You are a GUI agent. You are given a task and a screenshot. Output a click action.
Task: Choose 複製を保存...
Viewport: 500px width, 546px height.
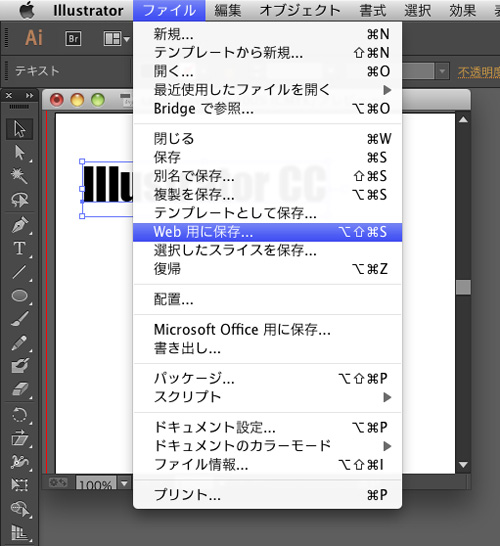click(x=267, y=194)
